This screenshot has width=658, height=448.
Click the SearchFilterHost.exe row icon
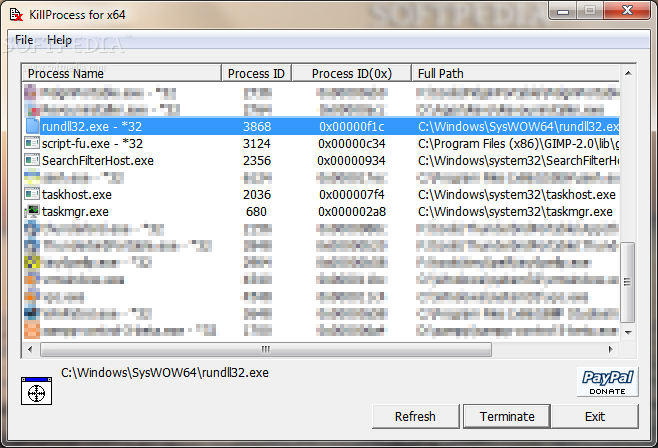pos(32,160)
